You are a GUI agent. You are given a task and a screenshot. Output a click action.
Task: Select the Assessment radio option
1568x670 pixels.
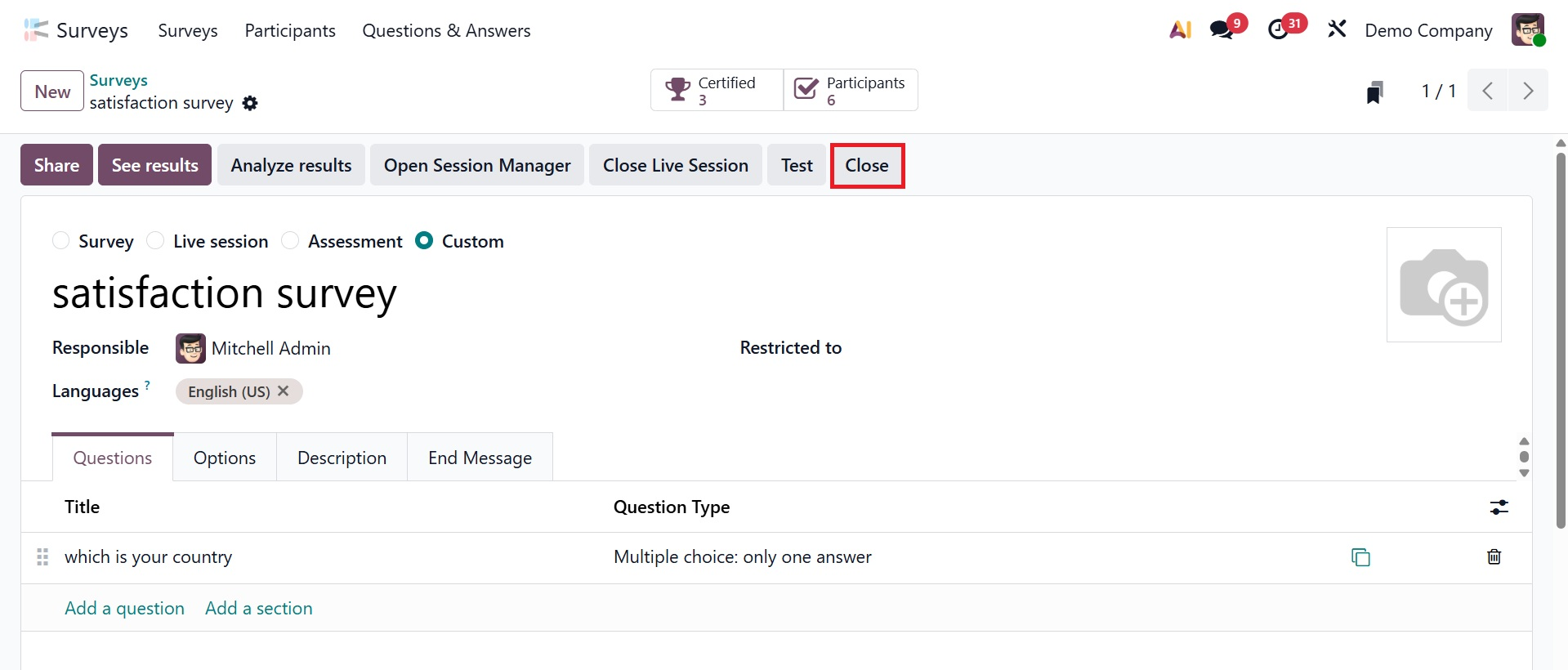click(290, 241)
